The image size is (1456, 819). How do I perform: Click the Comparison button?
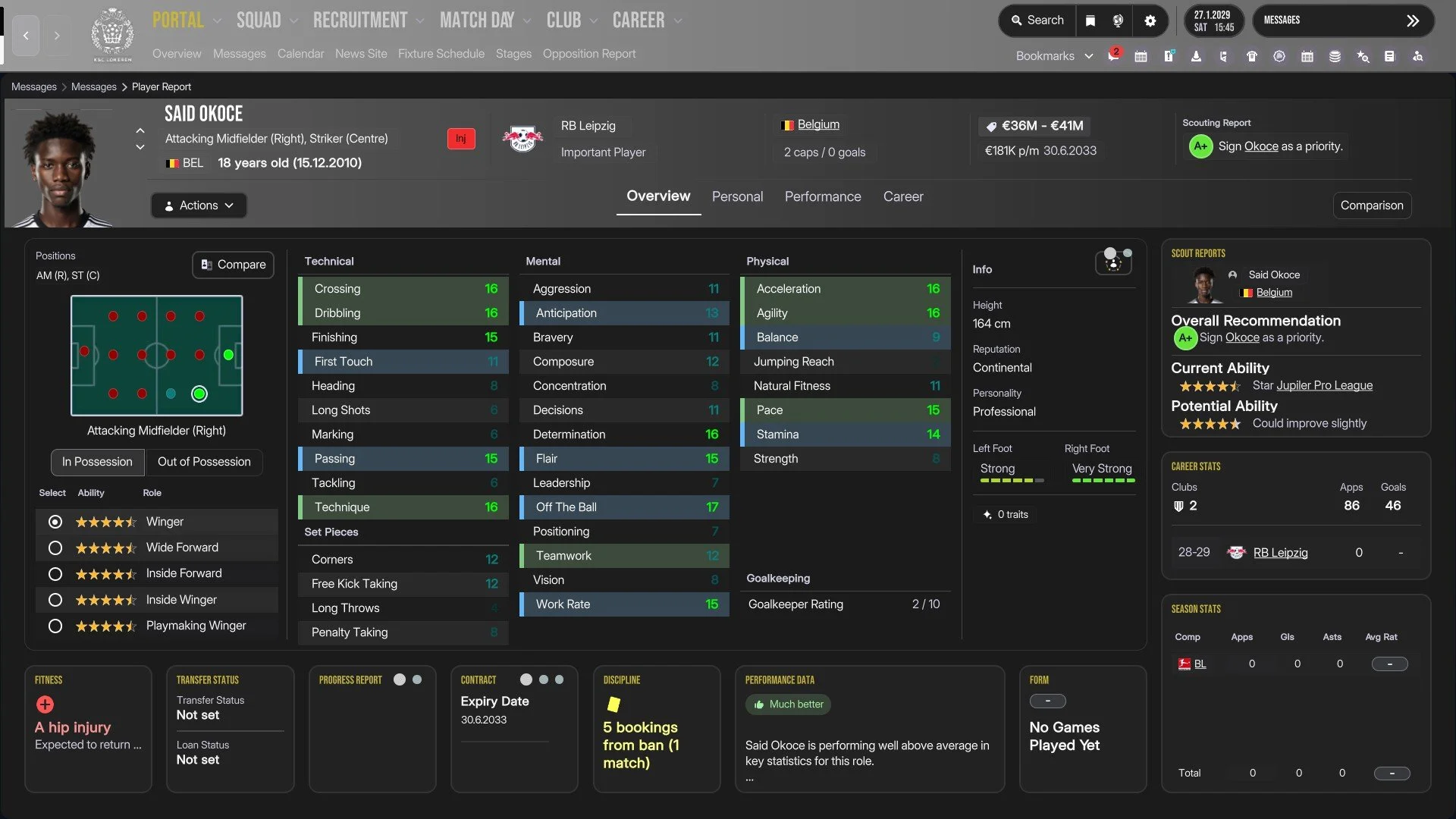click(x=1371, y=206)
